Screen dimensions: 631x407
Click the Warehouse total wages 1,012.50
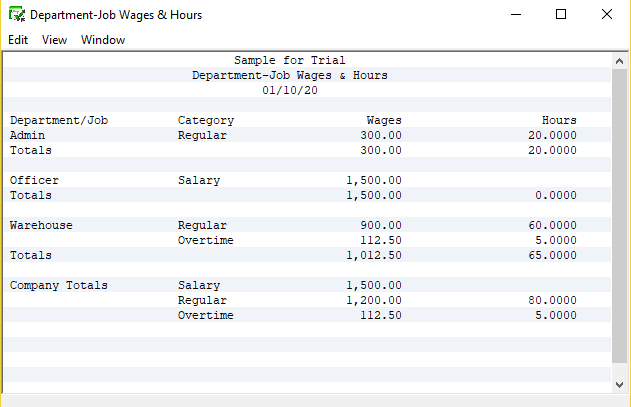pos(374,255)
